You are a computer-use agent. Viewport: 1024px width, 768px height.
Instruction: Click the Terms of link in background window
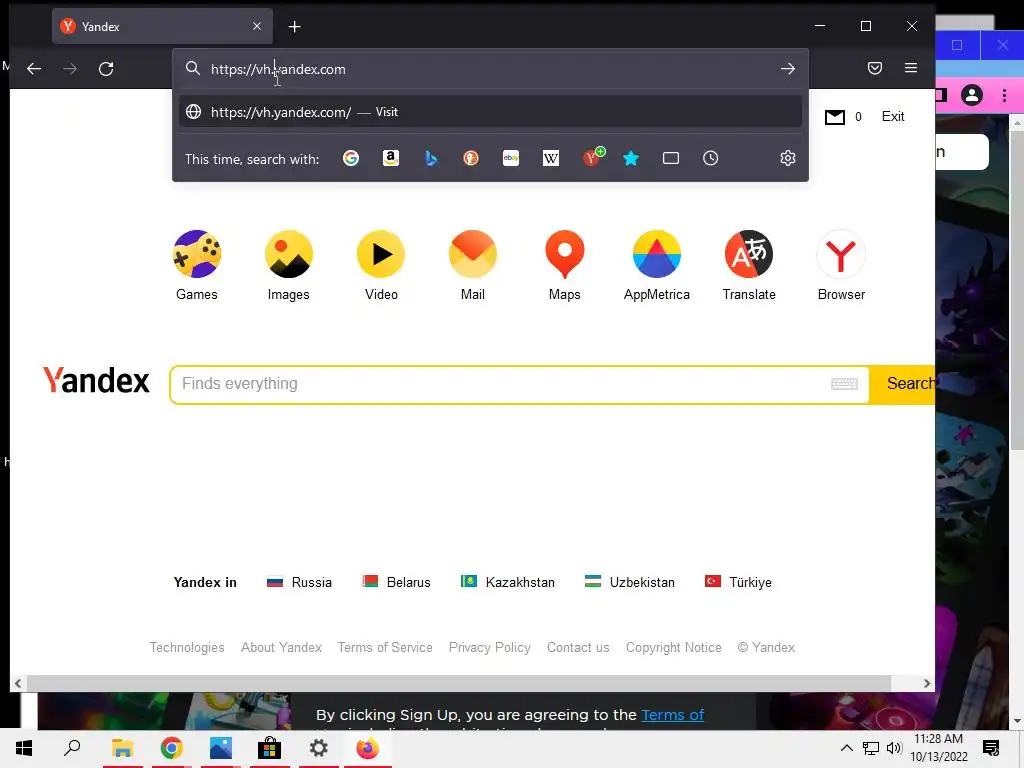(x=673, y=715)
